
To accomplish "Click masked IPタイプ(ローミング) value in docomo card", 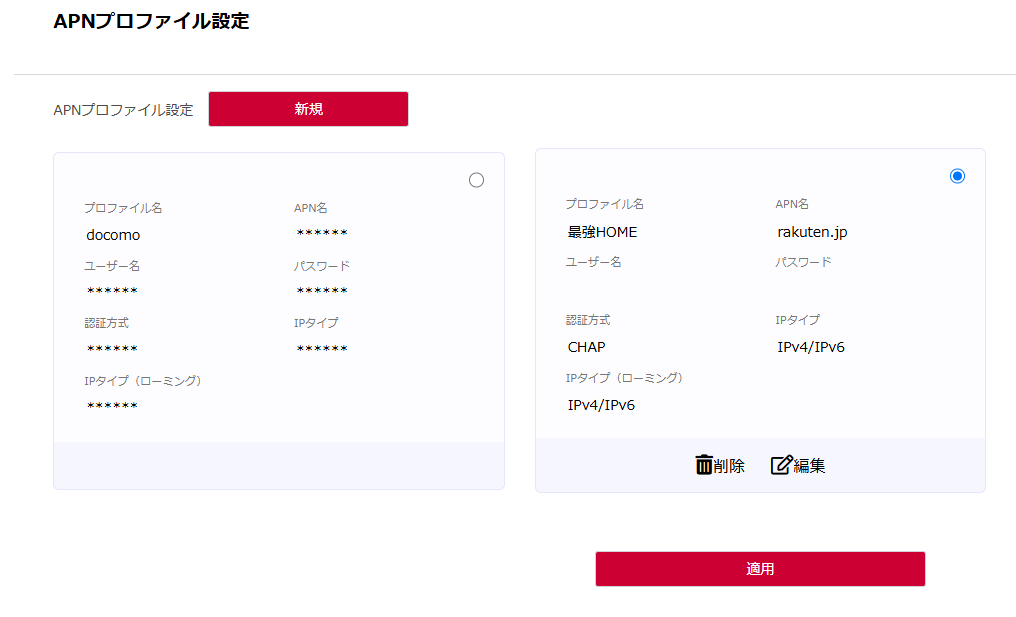I will [112, 406].
